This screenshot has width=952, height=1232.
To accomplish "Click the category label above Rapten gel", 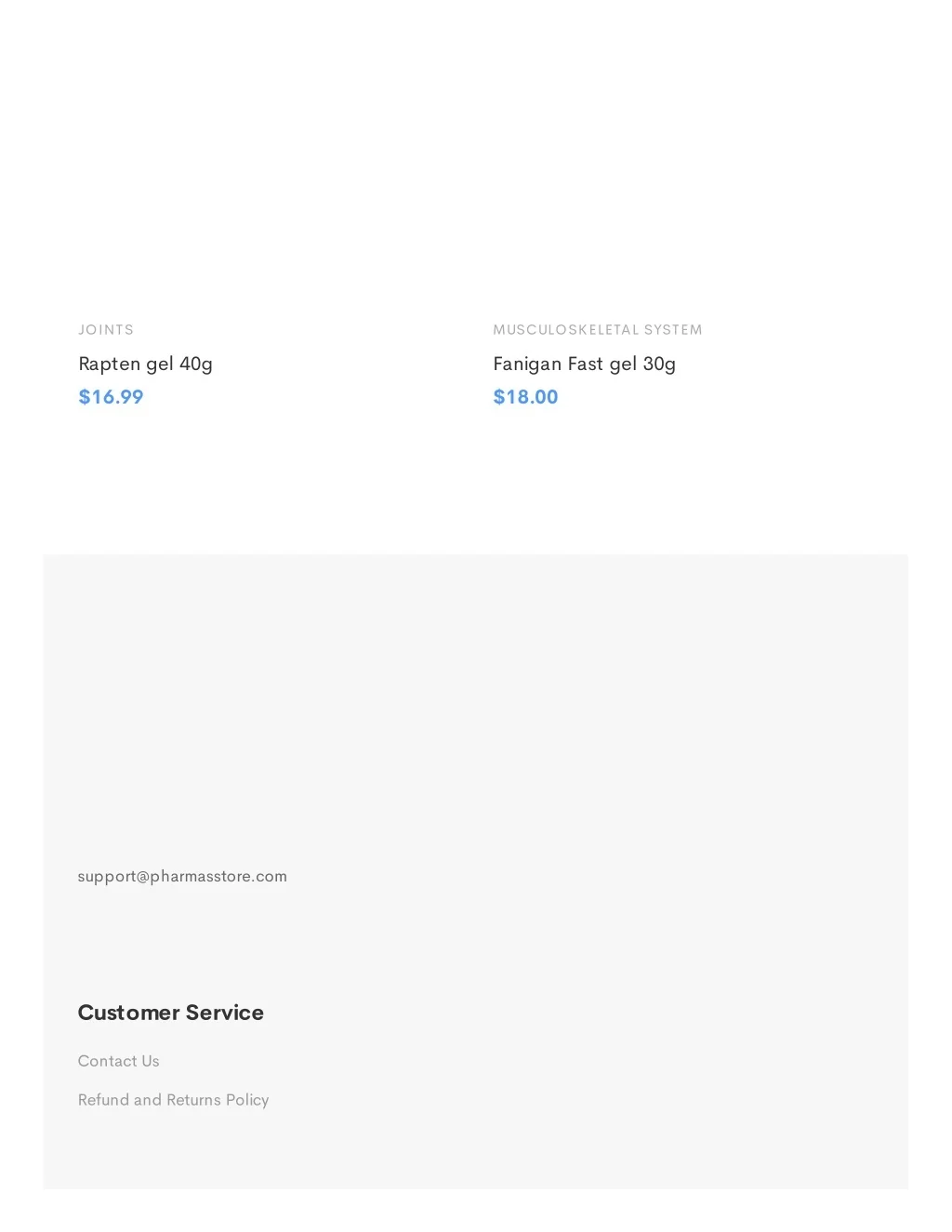I will 106,330.
